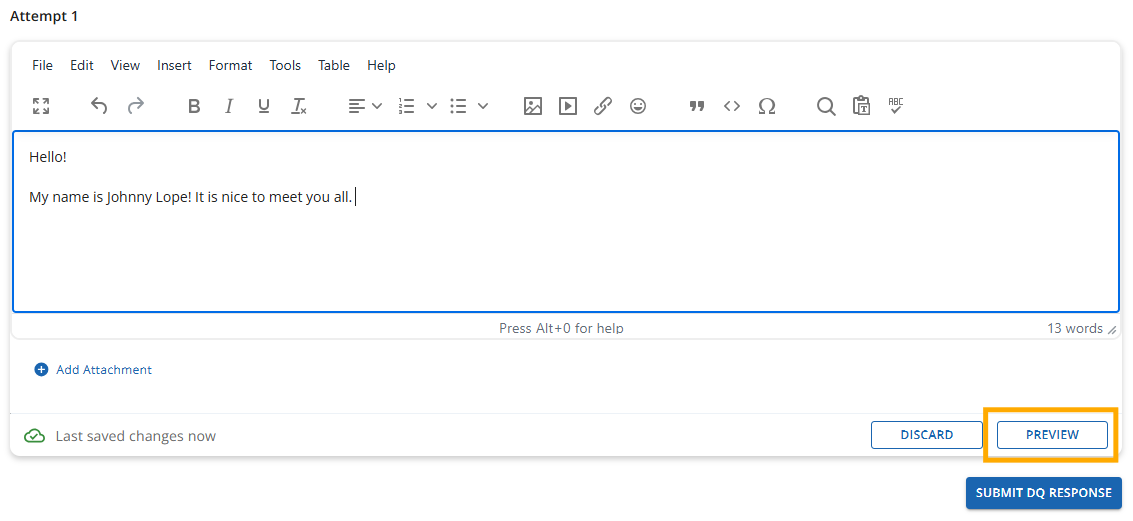
Task: Open the numbered list style dropdown
Action: 432,106
